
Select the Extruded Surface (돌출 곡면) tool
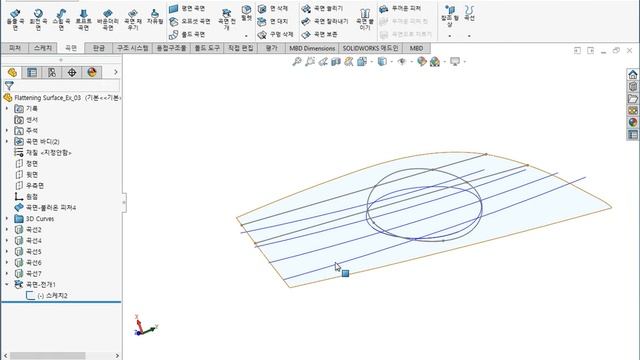[15, 20]
